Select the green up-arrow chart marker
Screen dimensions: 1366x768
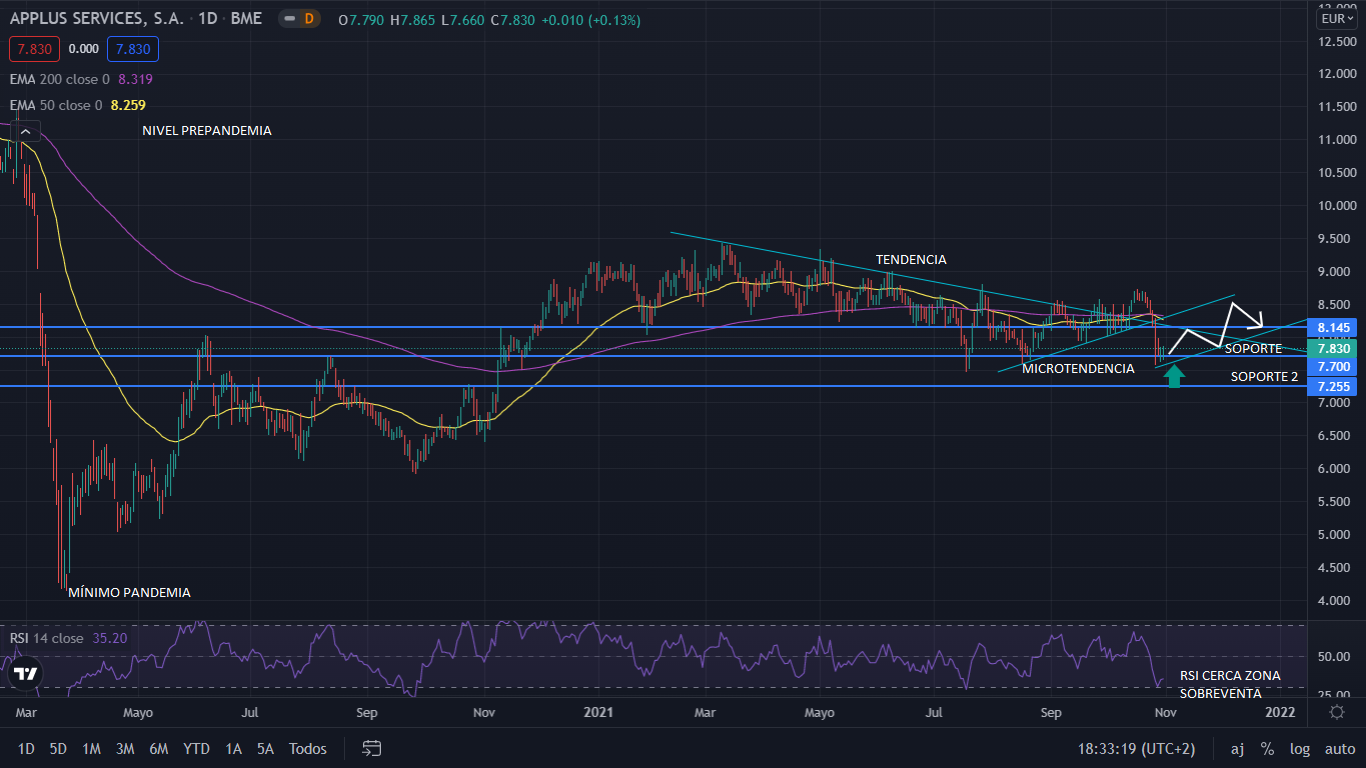1174,375
